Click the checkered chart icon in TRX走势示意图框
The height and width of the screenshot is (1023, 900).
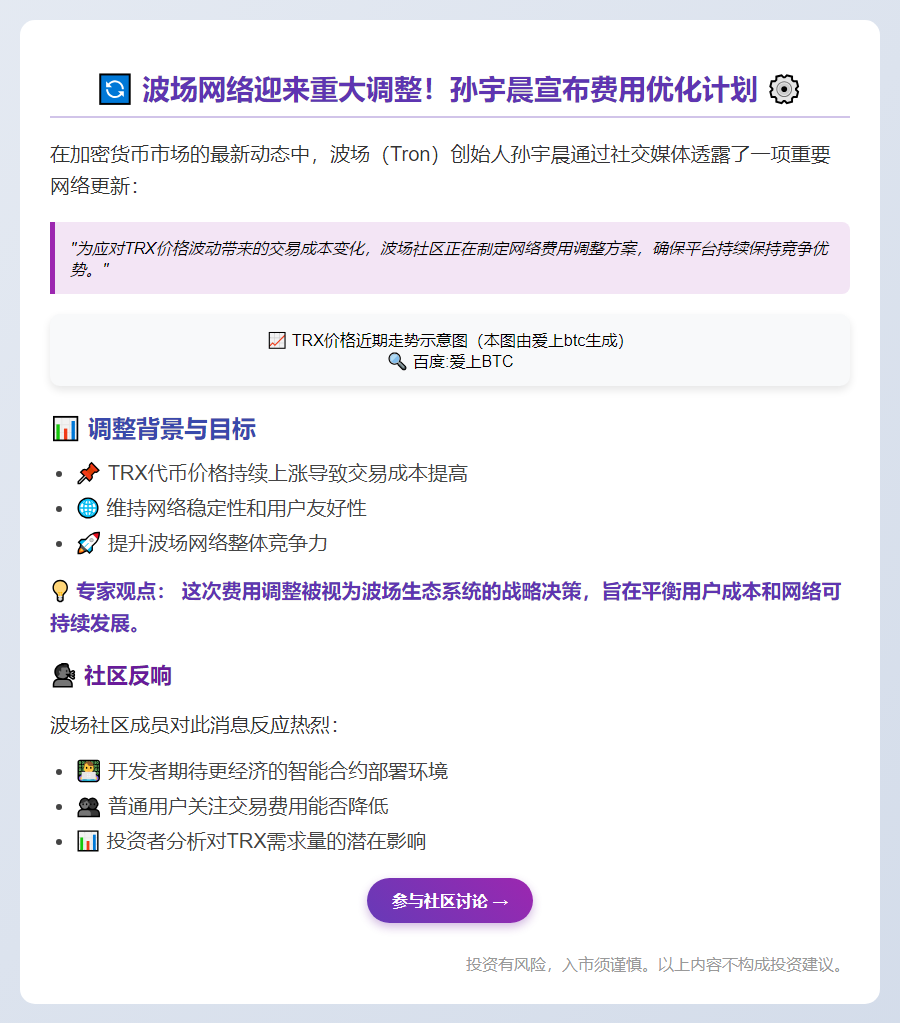tap(275, 340)
